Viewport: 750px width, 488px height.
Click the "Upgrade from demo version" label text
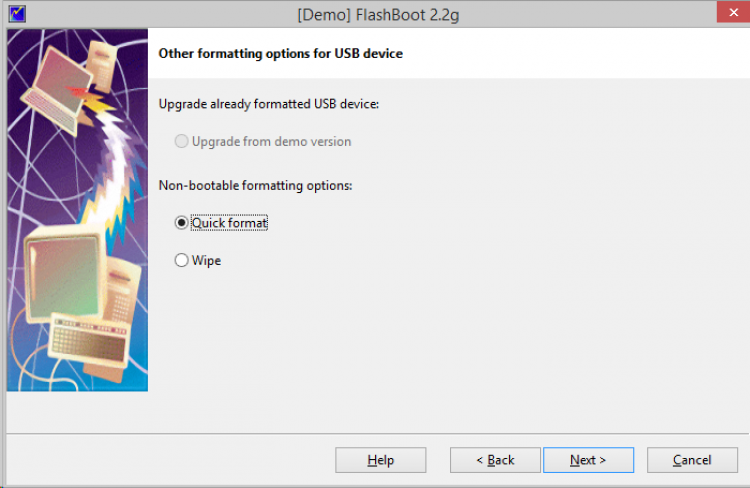(271, 142)
